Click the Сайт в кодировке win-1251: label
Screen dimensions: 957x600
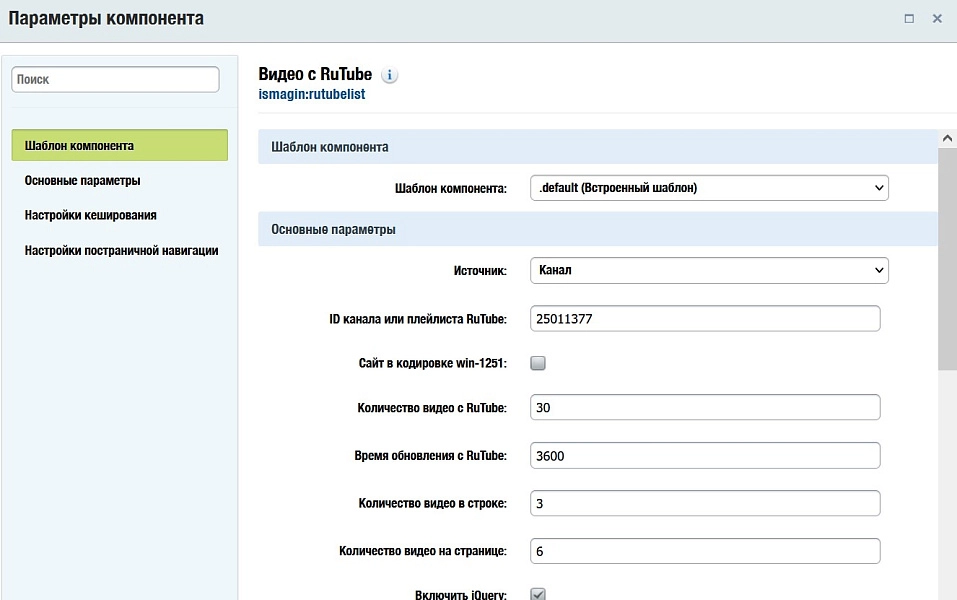click(433, 363)
